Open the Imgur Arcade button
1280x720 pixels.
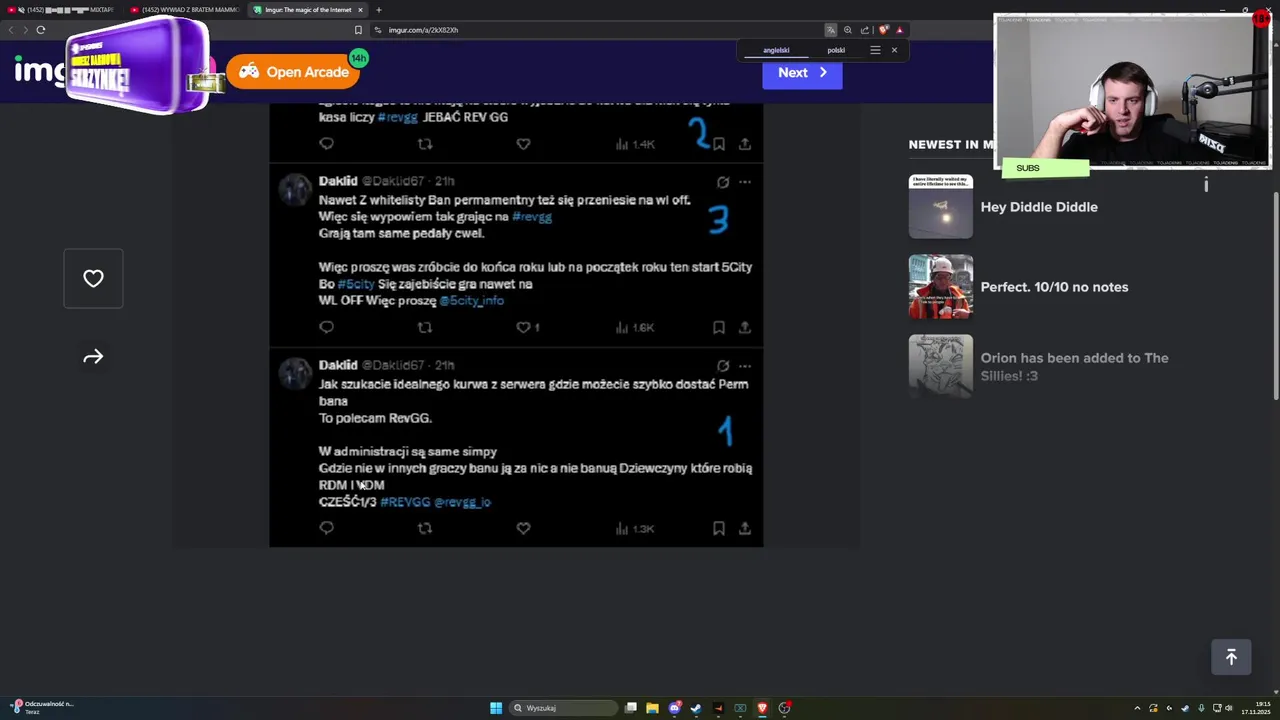pyautogui.click(x=293, y=72)
